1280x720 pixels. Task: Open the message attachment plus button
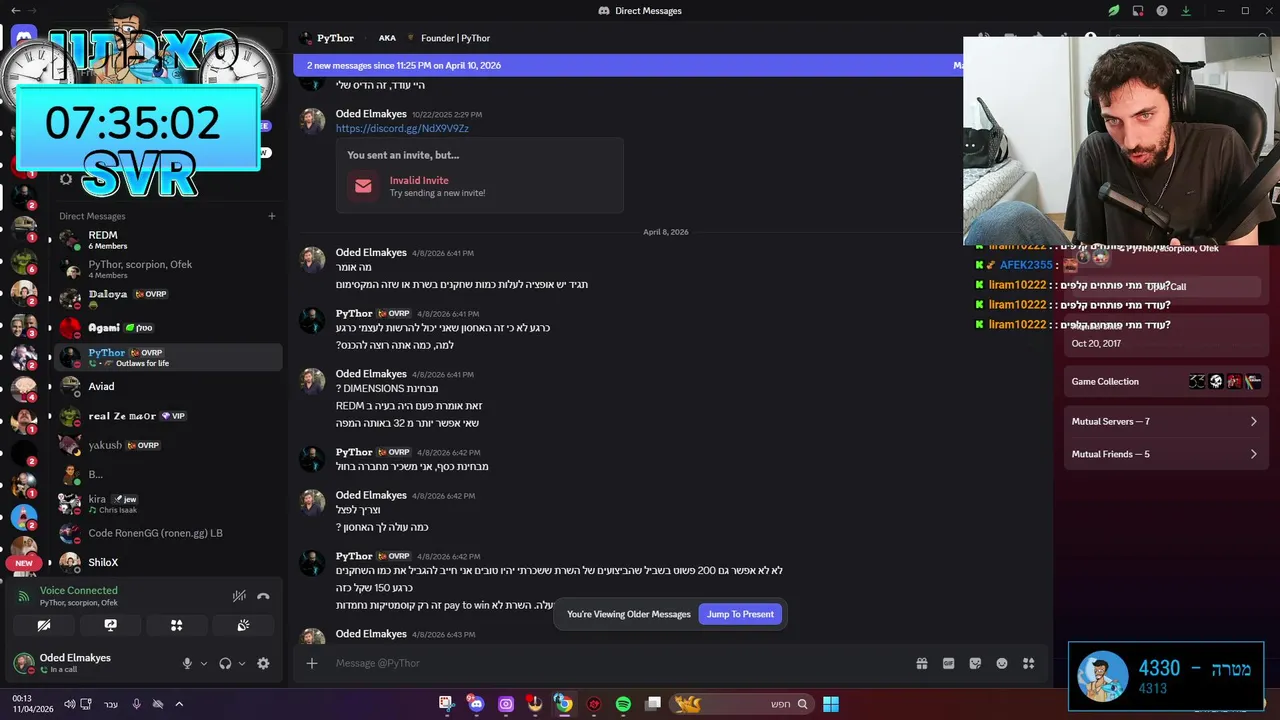click(x=312, y=663)
